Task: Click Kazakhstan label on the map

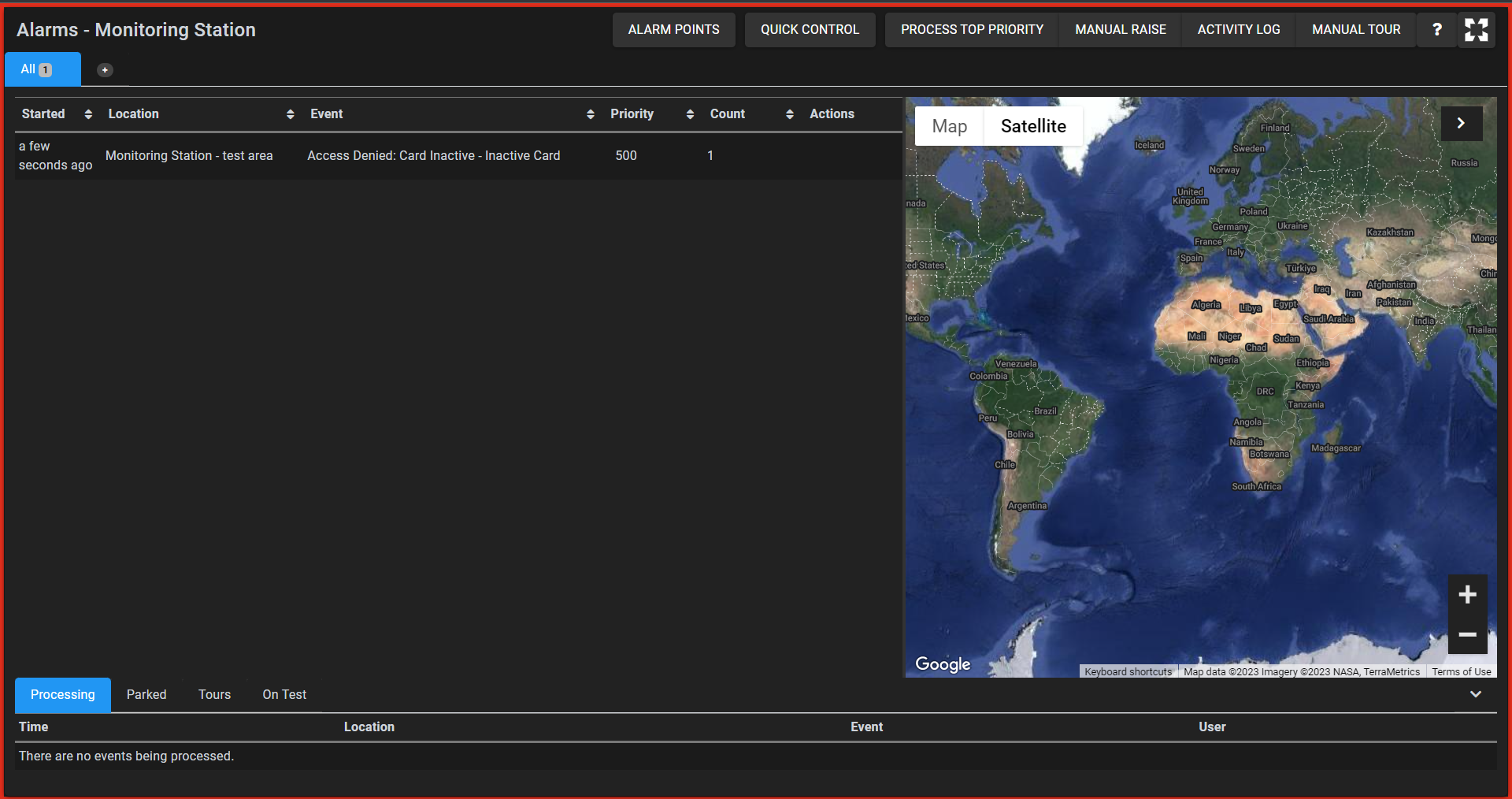Action: point(1390,232)
